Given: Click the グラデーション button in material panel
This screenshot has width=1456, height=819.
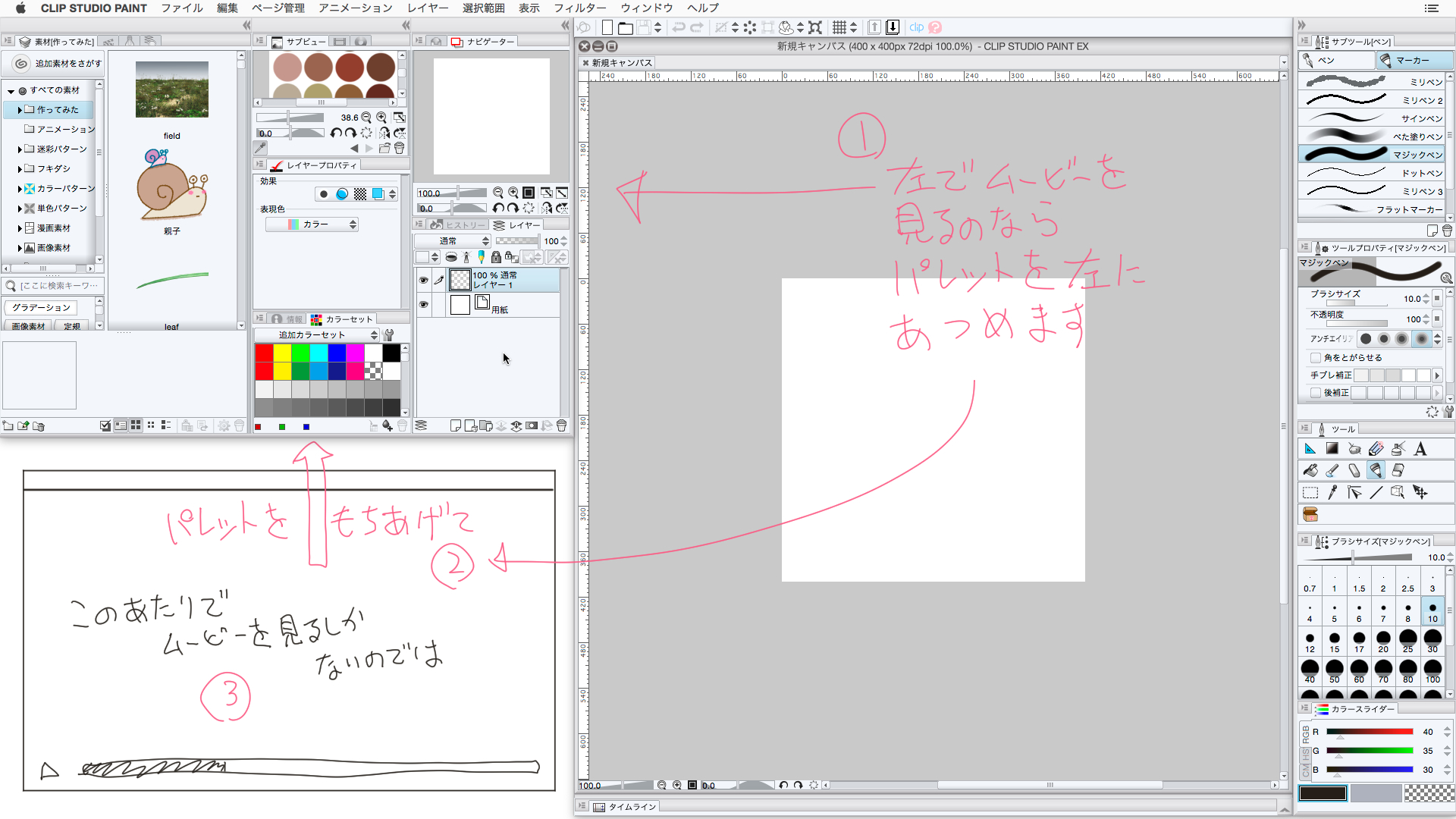Looking at the screenshot, I should coord(39,307).
